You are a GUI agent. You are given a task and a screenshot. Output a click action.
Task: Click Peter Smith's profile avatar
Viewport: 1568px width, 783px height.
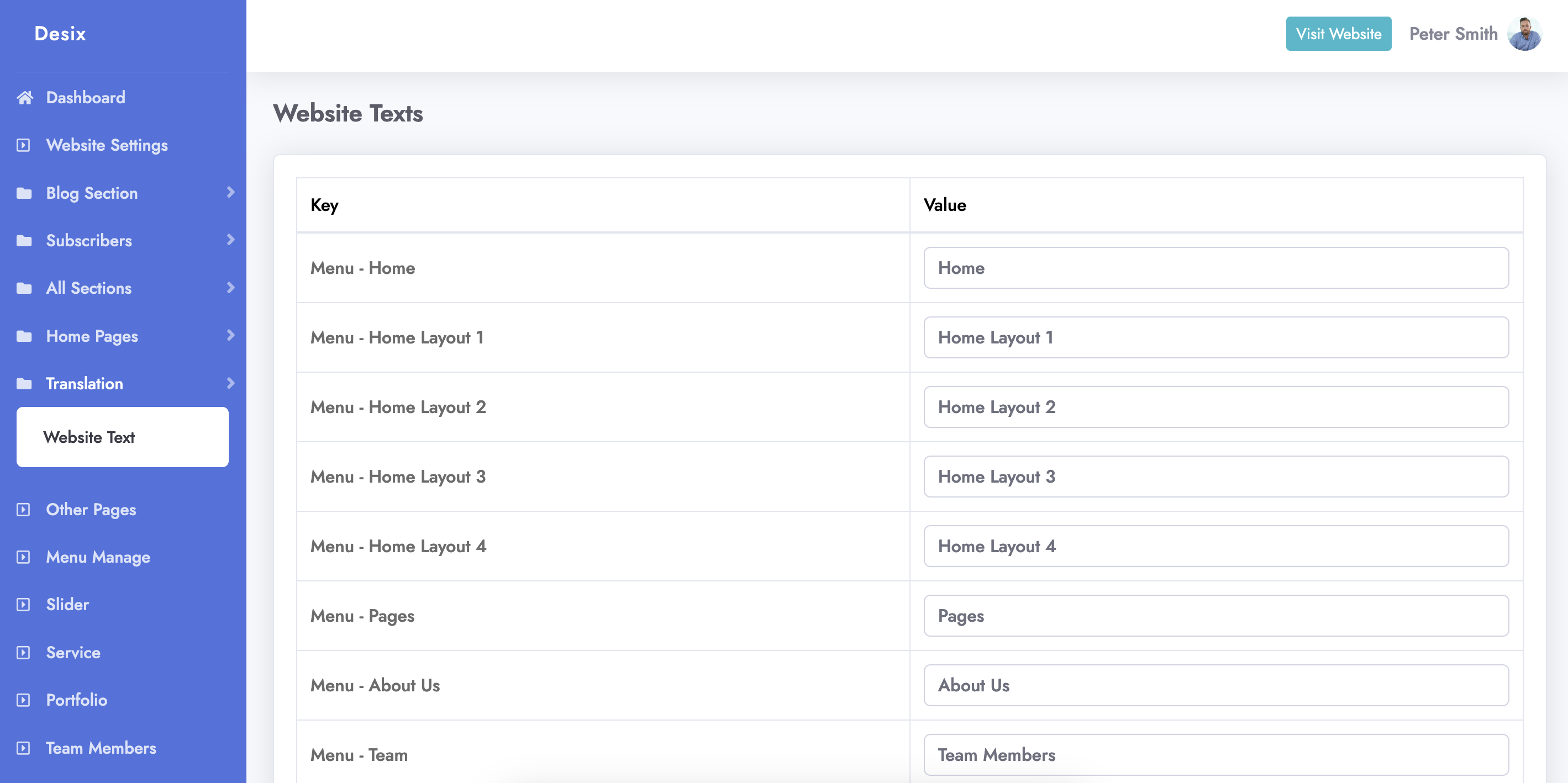pos(1524,34)
